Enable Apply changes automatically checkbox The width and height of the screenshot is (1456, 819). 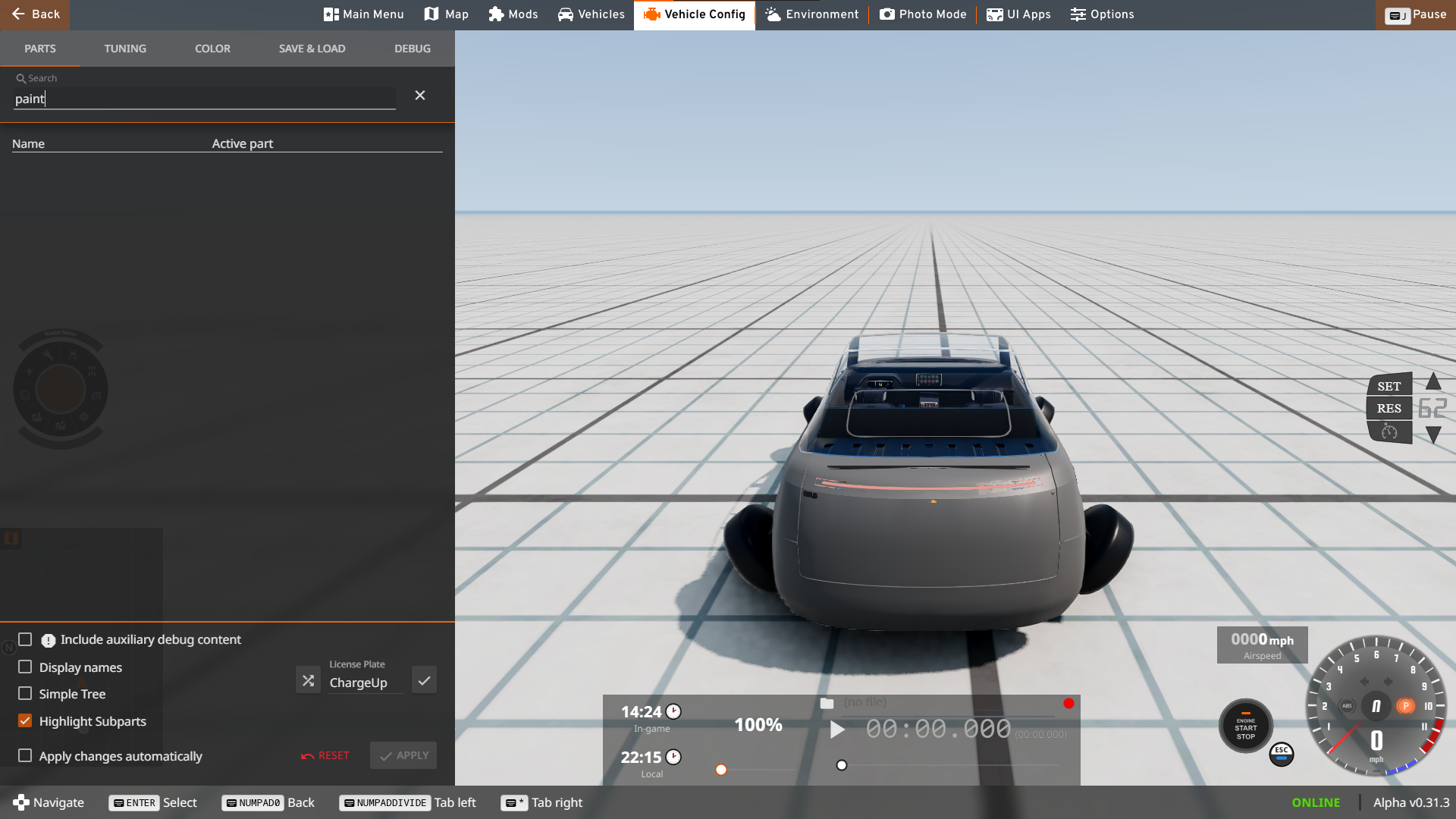click(25, 755)
